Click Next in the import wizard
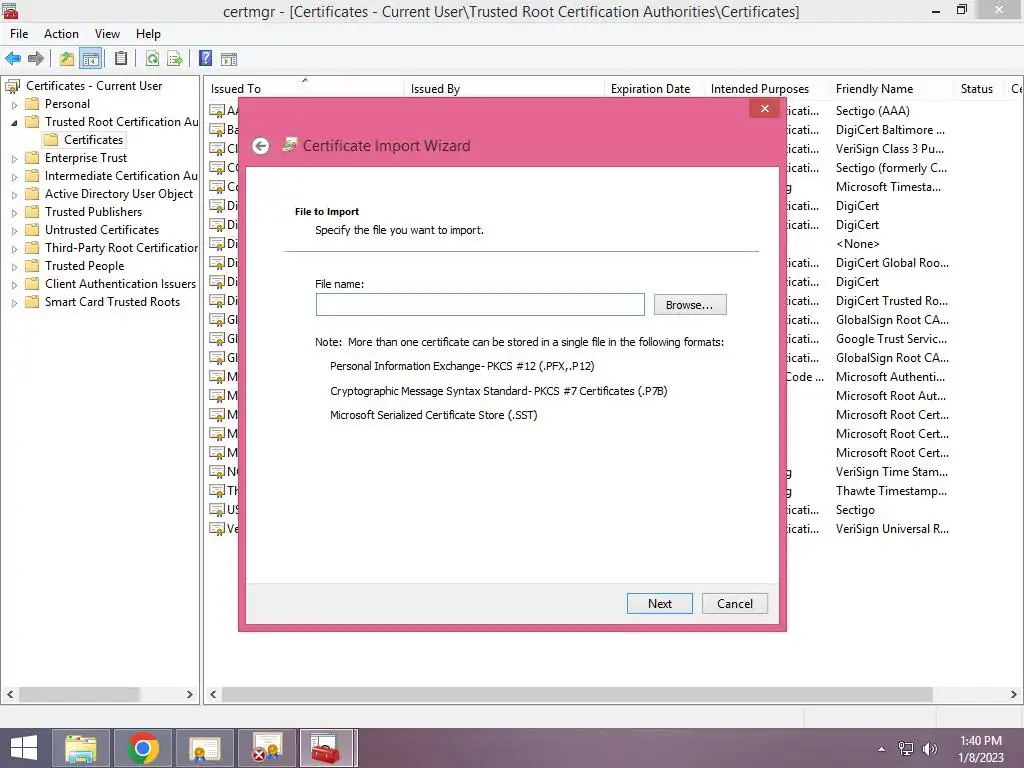The width and height of the screenshot is (1024, 768). tap(660, 603)
